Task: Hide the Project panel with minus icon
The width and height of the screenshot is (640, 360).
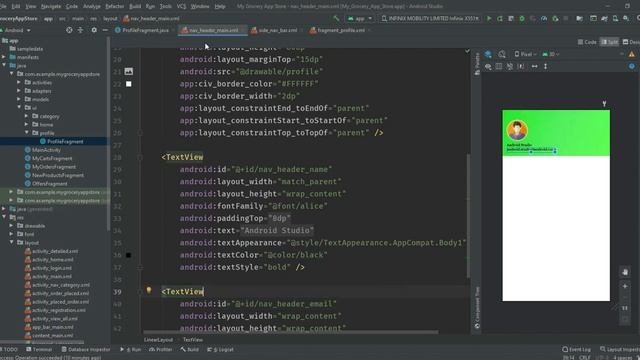Action: tap(105, 30)
